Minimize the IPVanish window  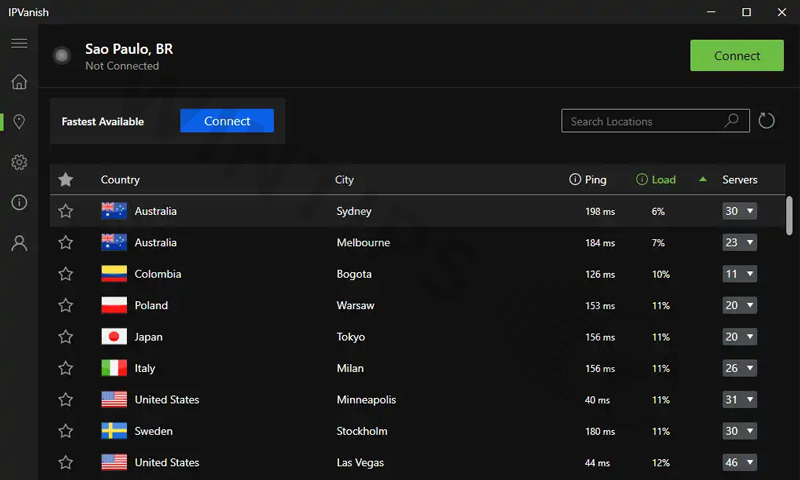coord(711,12)
